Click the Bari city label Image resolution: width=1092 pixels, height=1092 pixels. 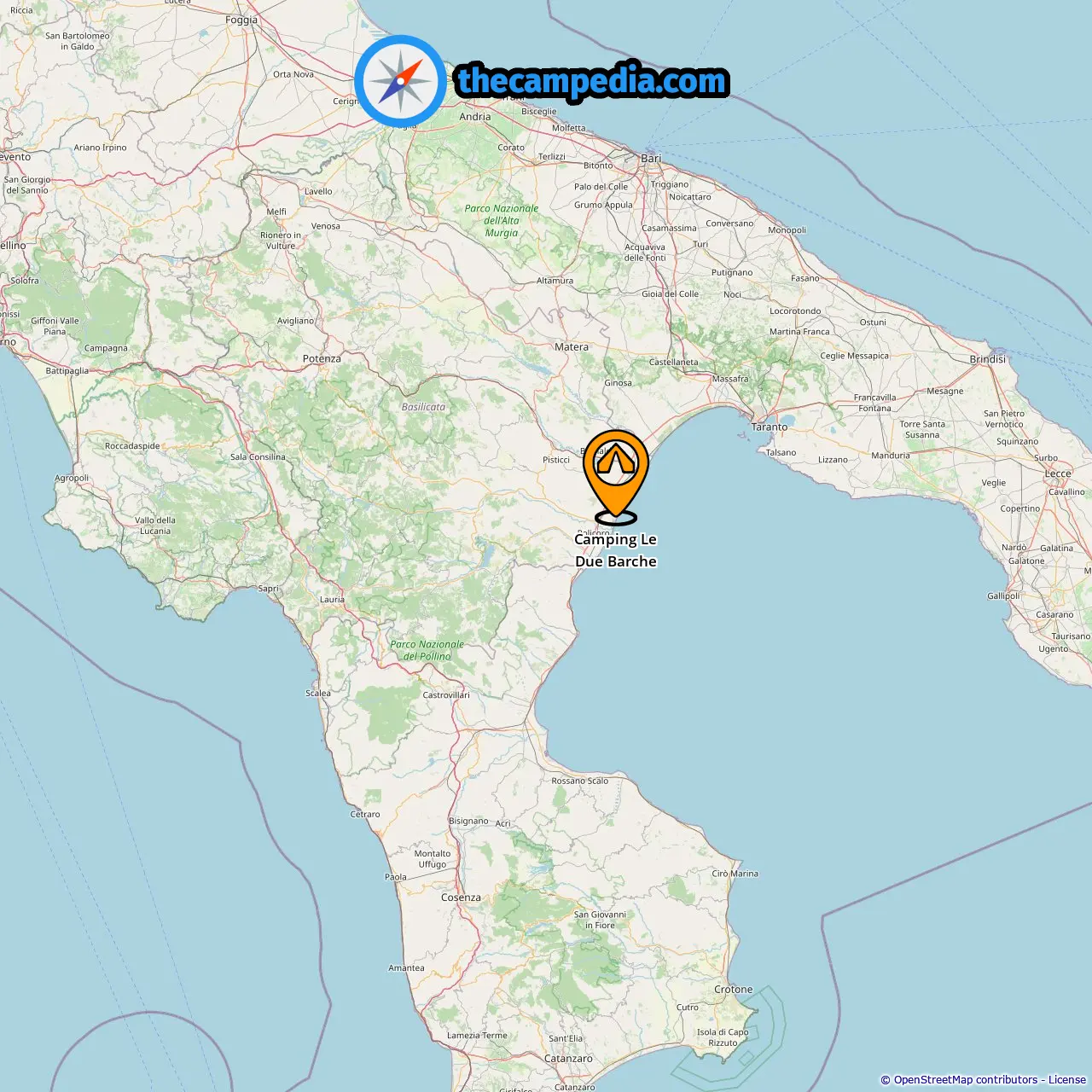tap(651, 159)
